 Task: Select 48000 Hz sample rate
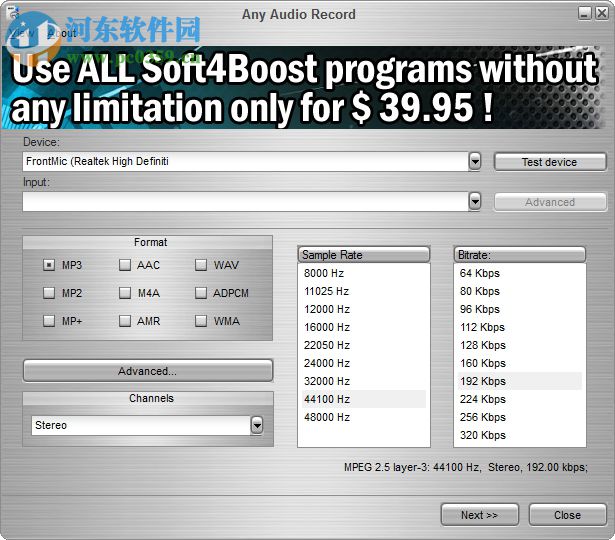tap(364, 417)
